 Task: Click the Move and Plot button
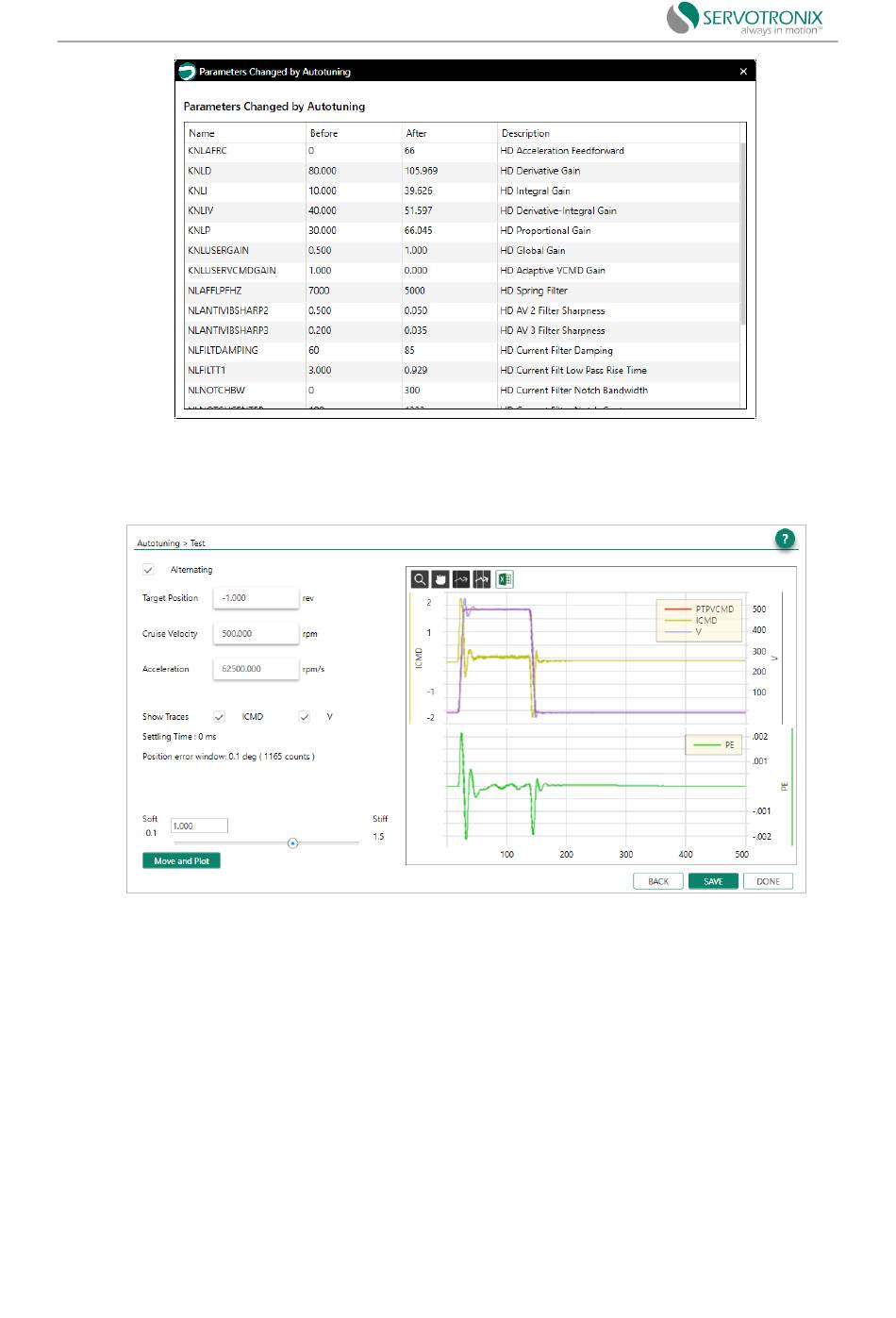point(181,860)
